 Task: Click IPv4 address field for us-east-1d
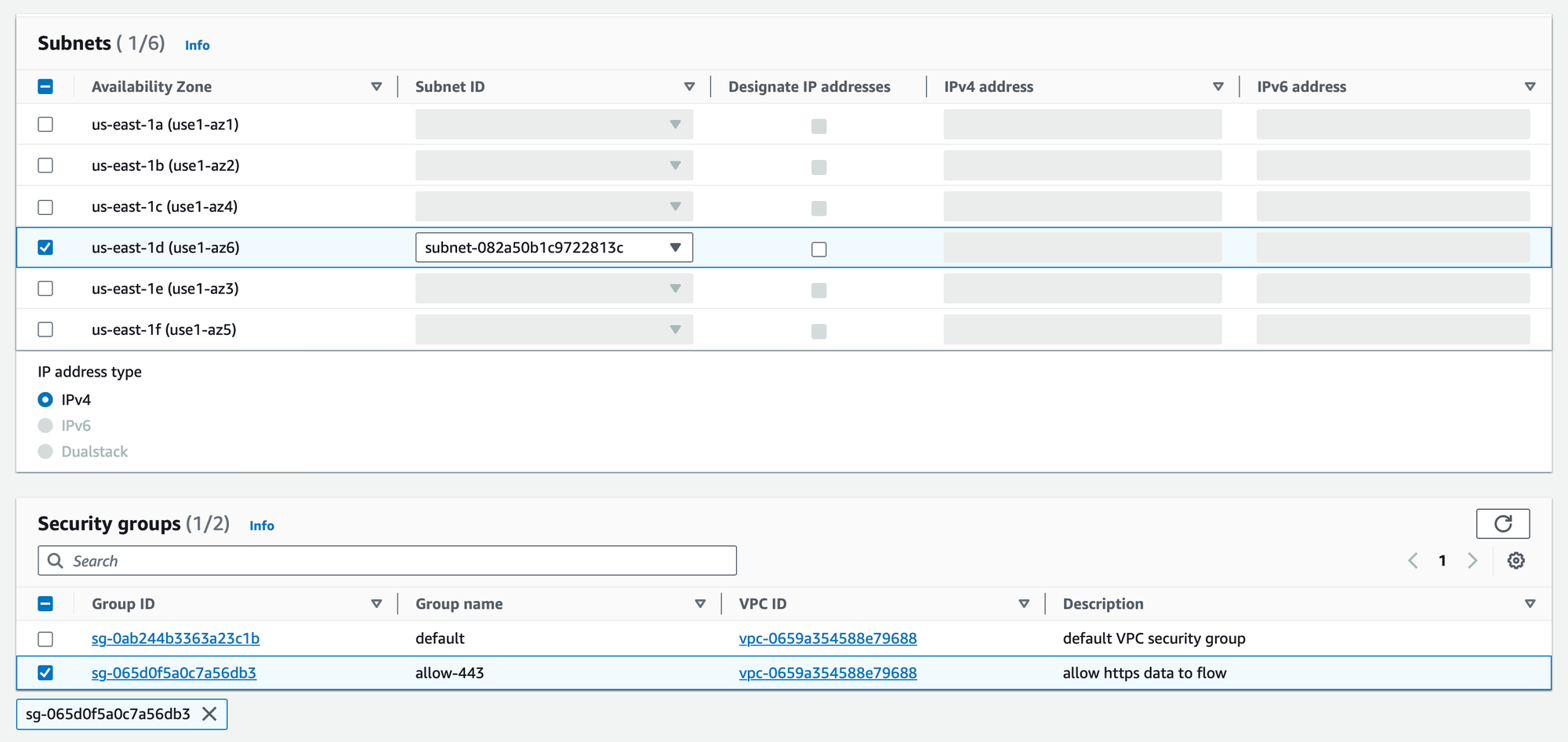[1083, 247]
